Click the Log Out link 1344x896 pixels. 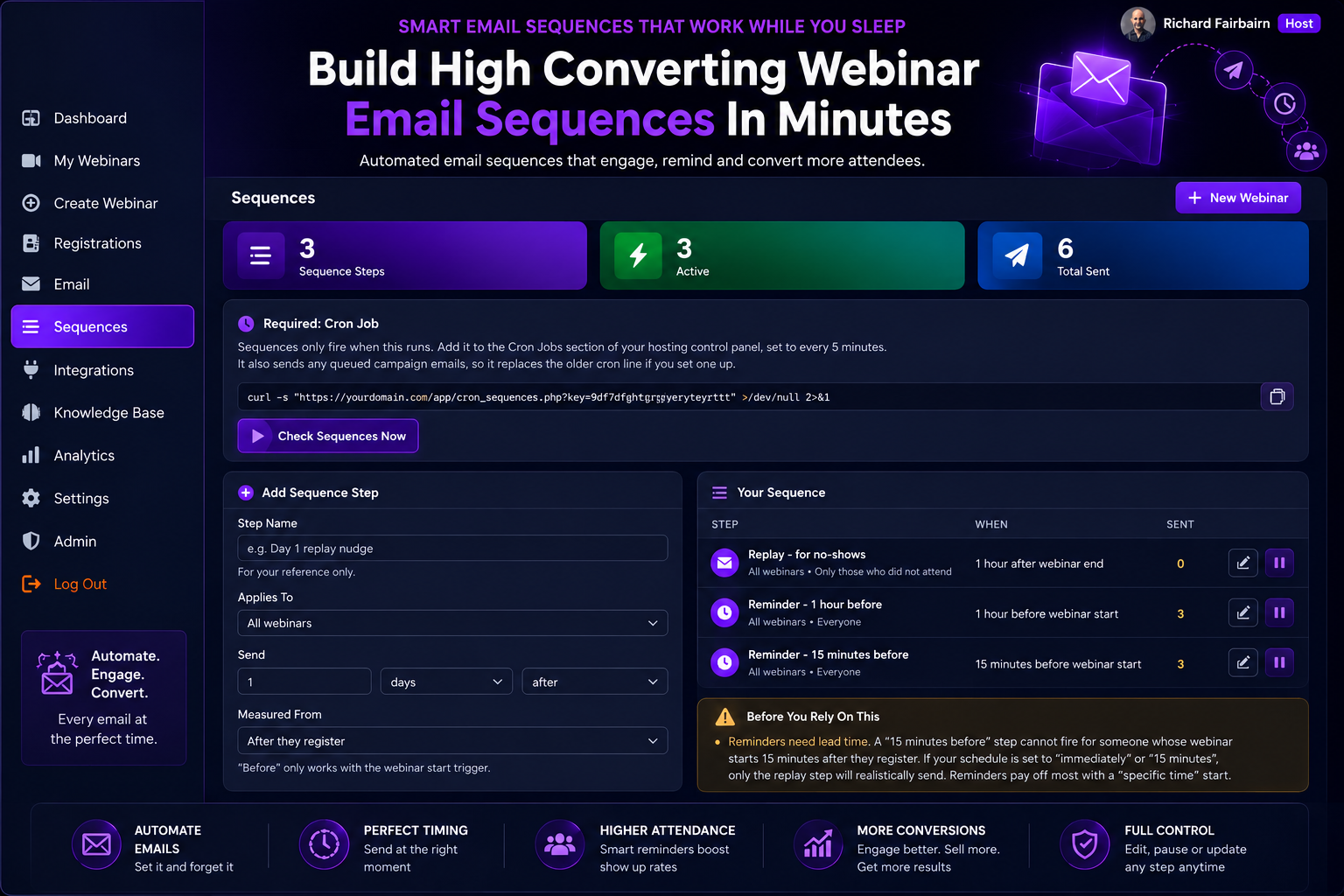pos(80,584)
